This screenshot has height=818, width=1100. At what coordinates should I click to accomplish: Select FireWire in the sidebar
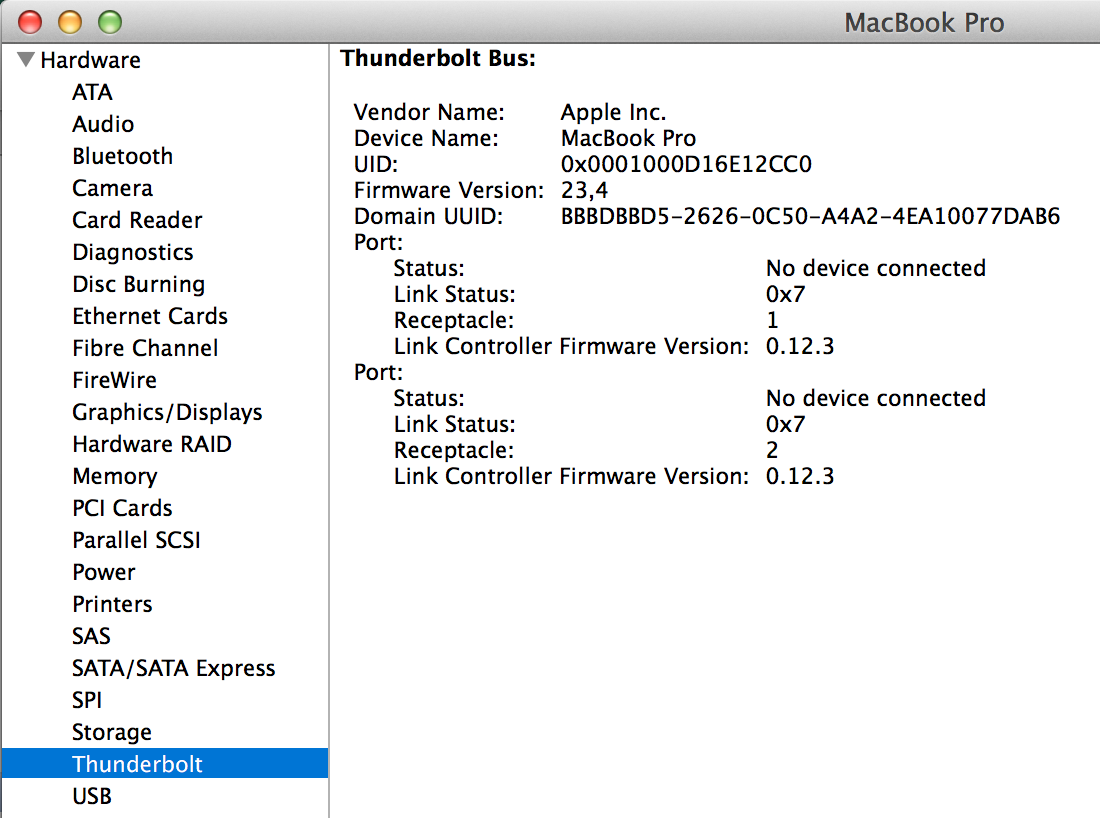tap(114, 380)
